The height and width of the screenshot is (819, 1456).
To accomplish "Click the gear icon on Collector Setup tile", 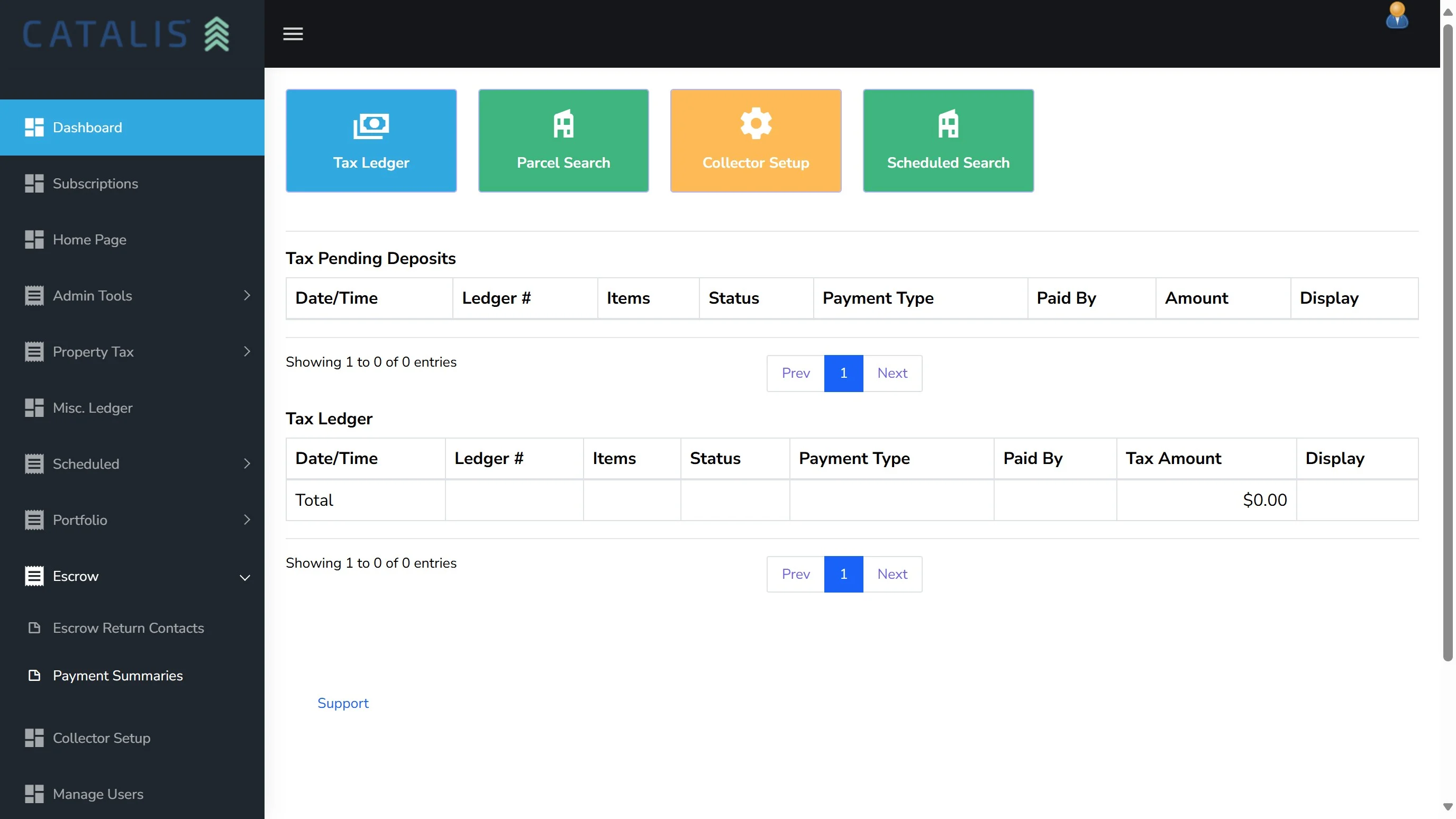I will click(756, 123).
